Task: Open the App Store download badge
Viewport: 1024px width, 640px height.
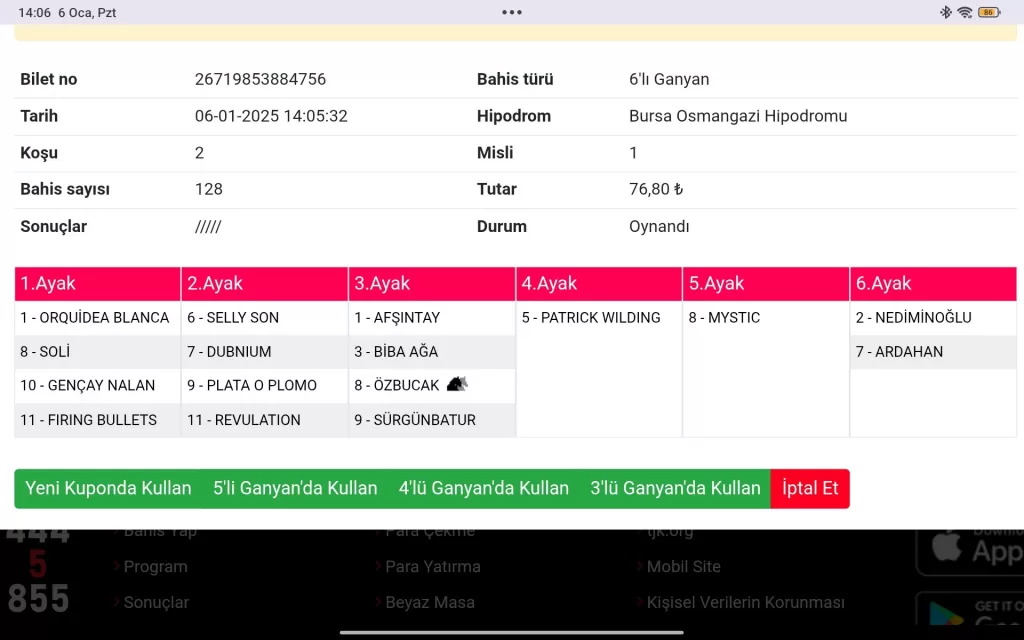Action: pyautogui.click(x=969, y=548)
